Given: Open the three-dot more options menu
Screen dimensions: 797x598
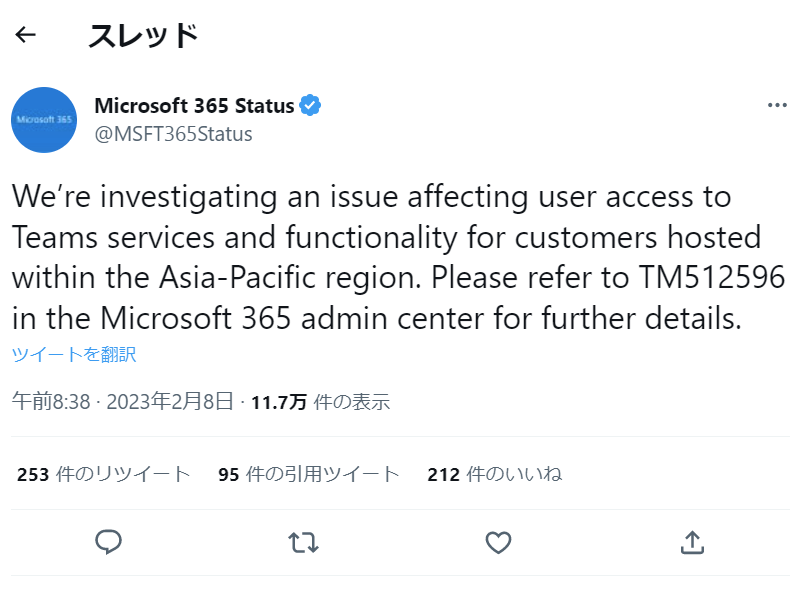Looking at the screenshot, I should pos(777,105).
